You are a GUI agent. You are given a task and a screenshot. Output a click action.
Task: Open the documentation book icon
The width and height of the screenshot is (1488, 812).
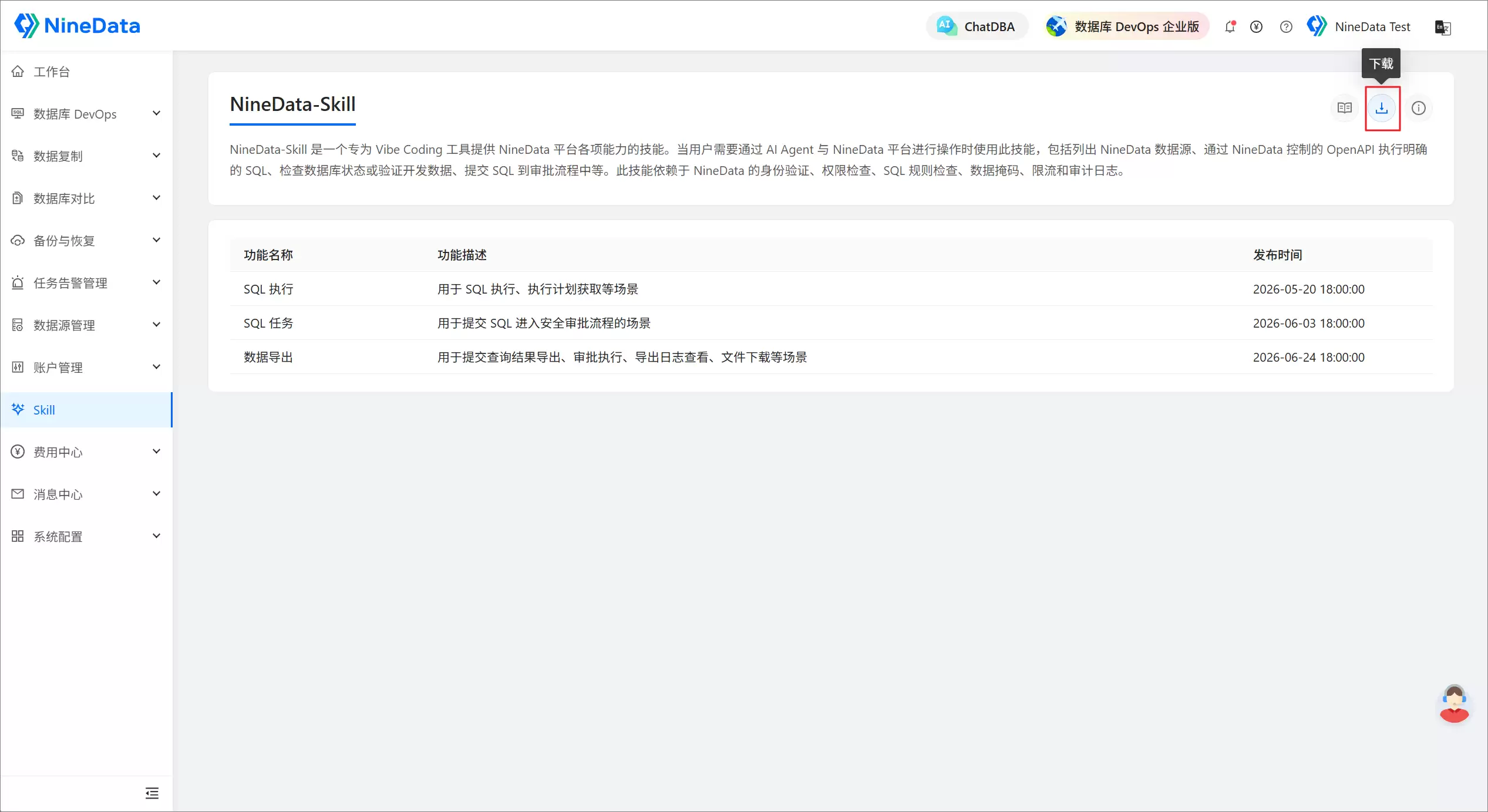pos(1345,108)
